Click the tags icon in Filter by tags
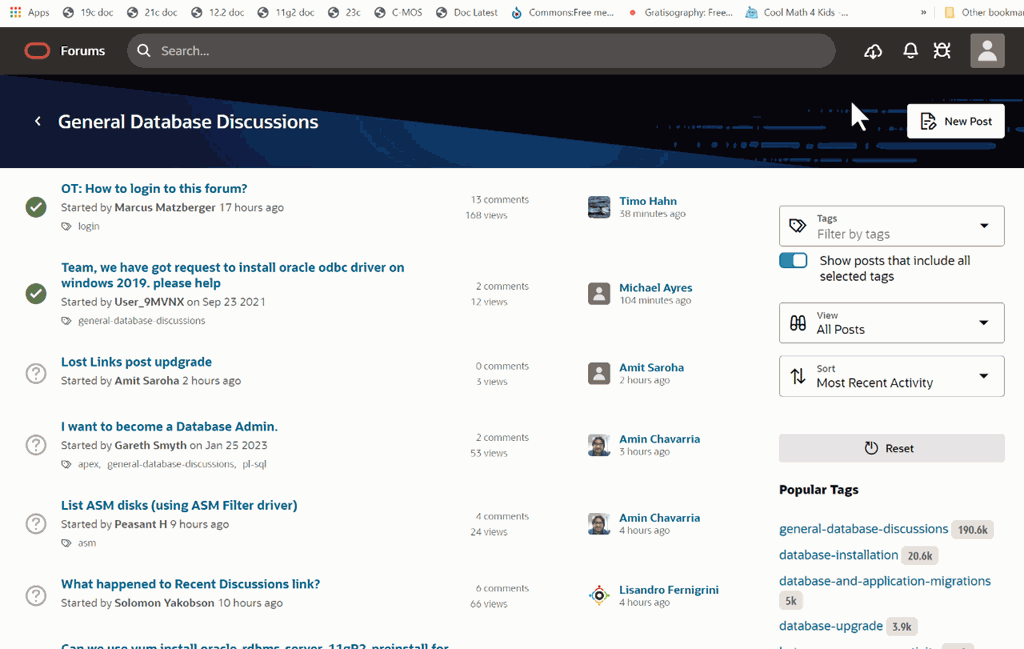The image size is (1024, 649). click(796, 226)
